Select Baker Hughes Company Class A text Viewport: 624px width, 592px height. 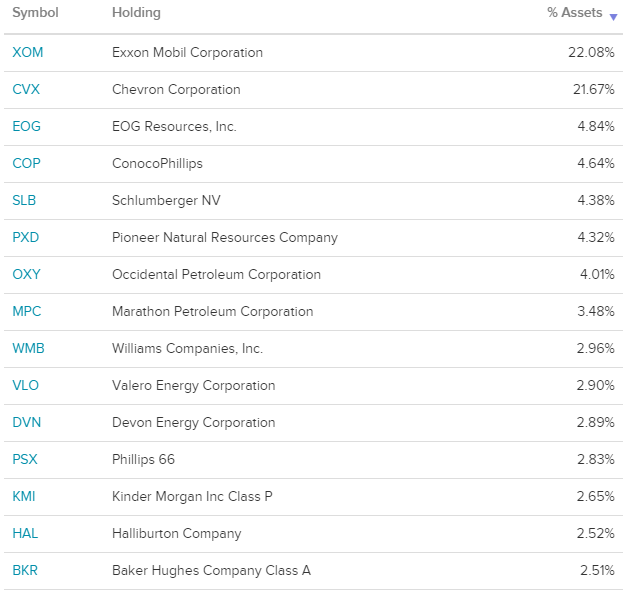(211, 571)
